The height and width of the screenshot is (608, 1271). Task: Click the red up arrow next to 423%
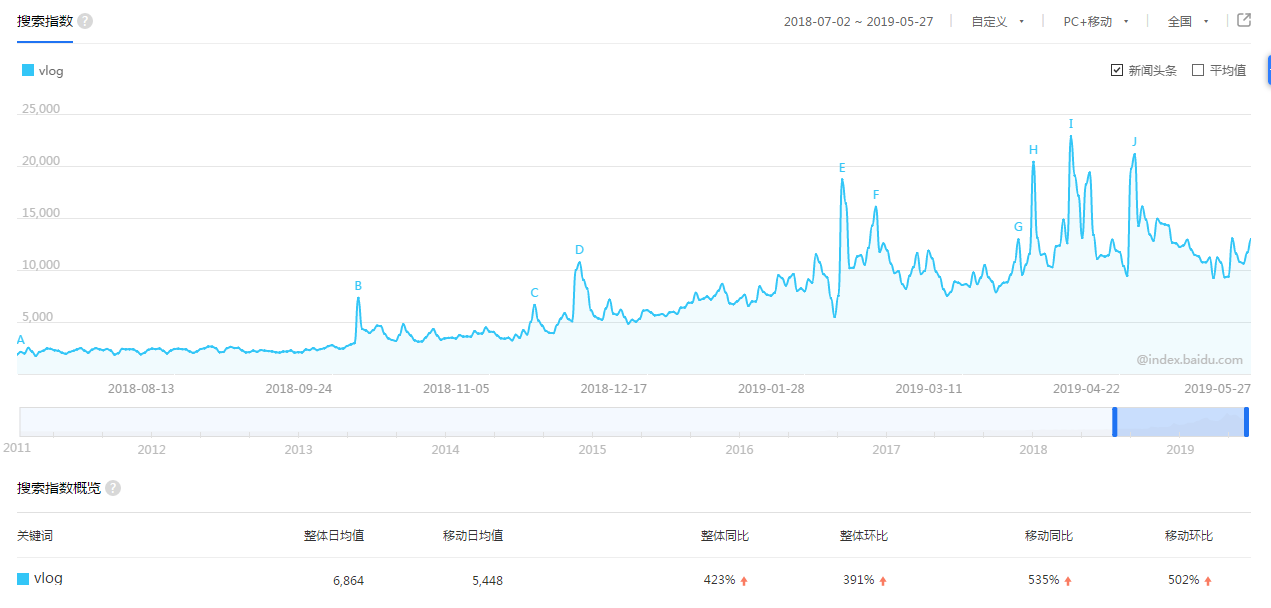(744, 581)
